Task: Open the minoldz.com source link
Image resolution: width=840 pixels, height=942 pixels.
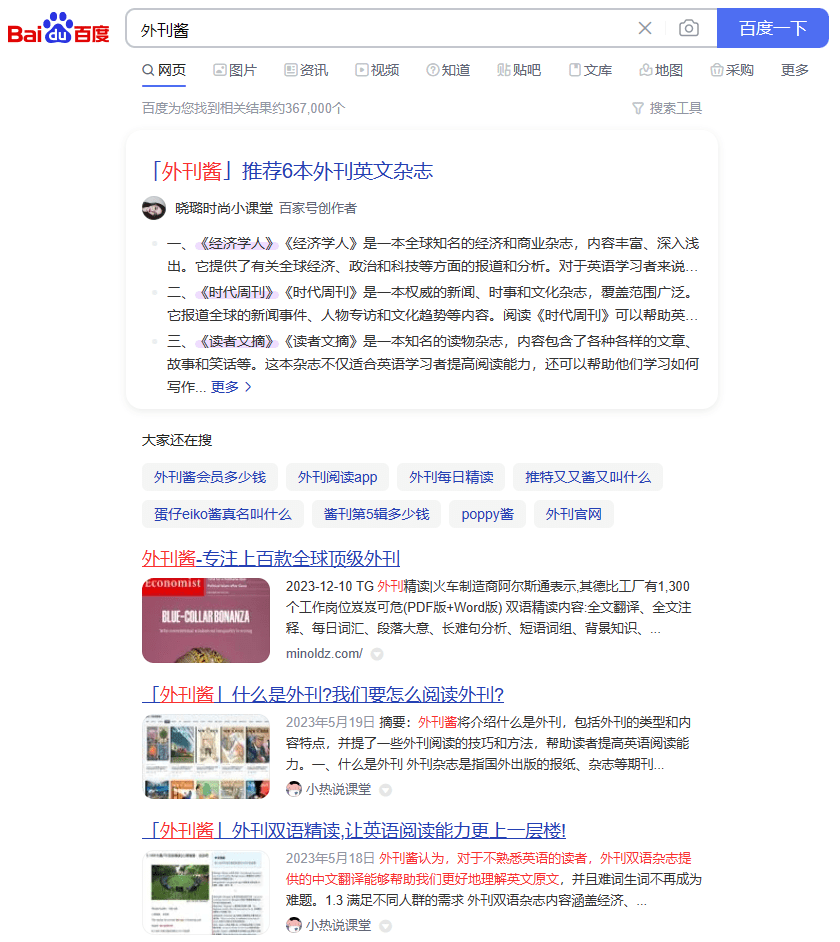Action: click(324, 654)
